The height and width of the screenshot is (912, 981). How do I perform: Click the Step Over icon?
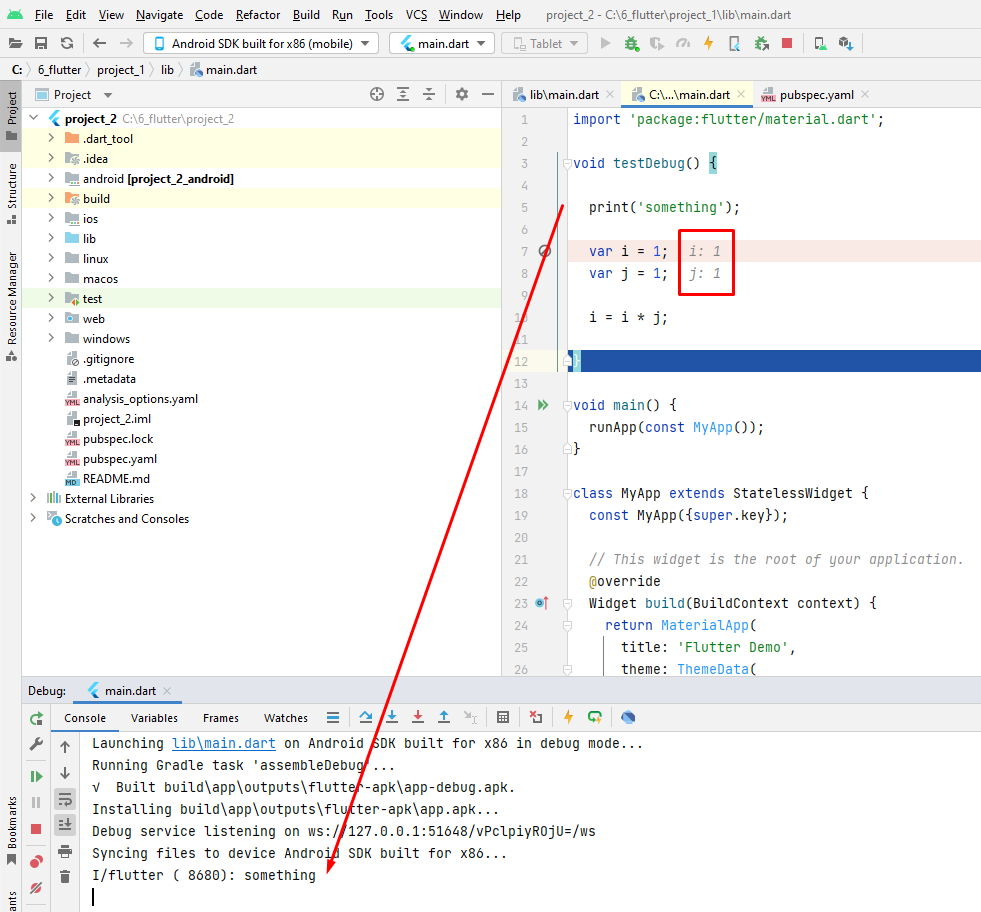coord(365,717)
